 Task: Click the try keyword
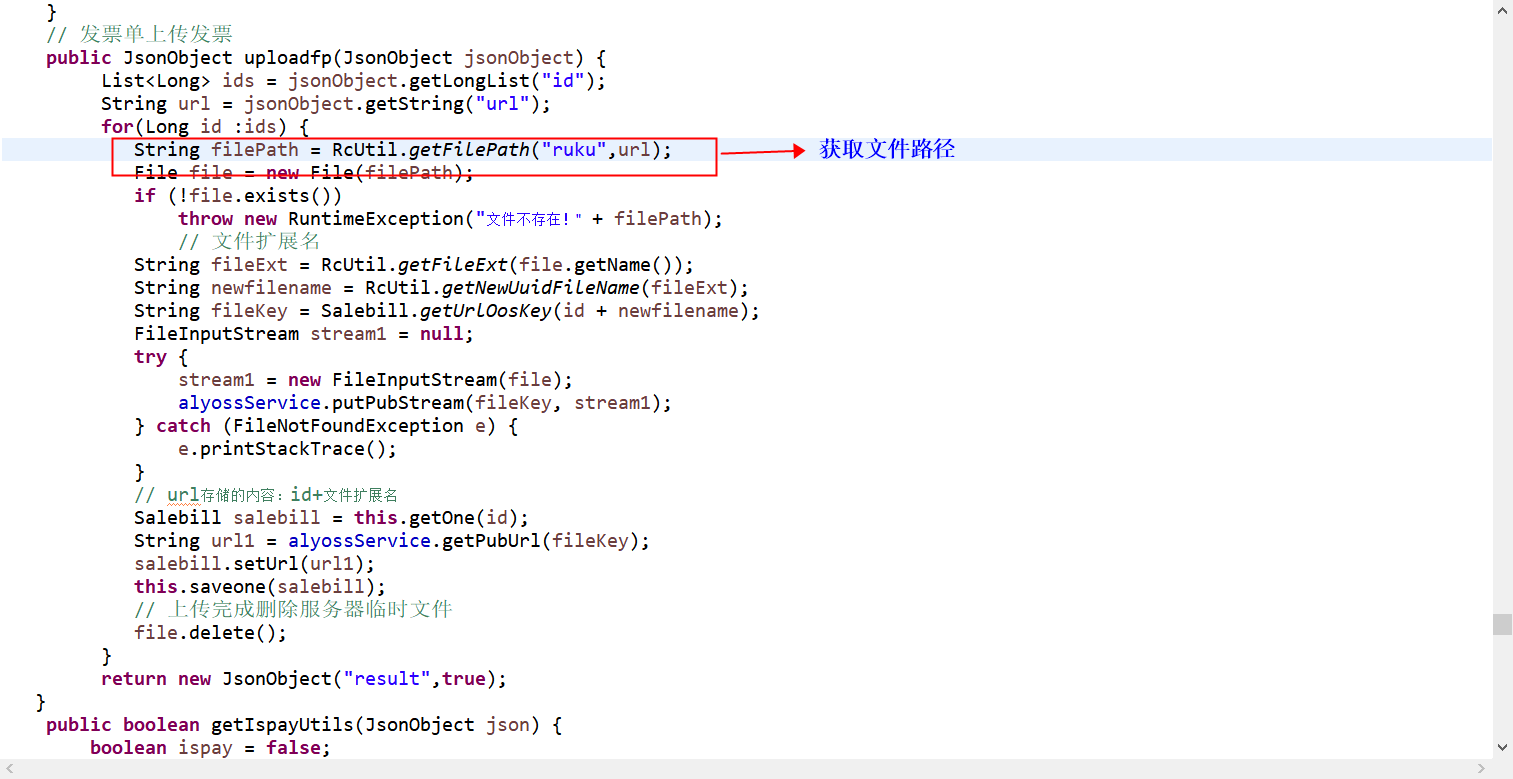click(x=150, y=357)
